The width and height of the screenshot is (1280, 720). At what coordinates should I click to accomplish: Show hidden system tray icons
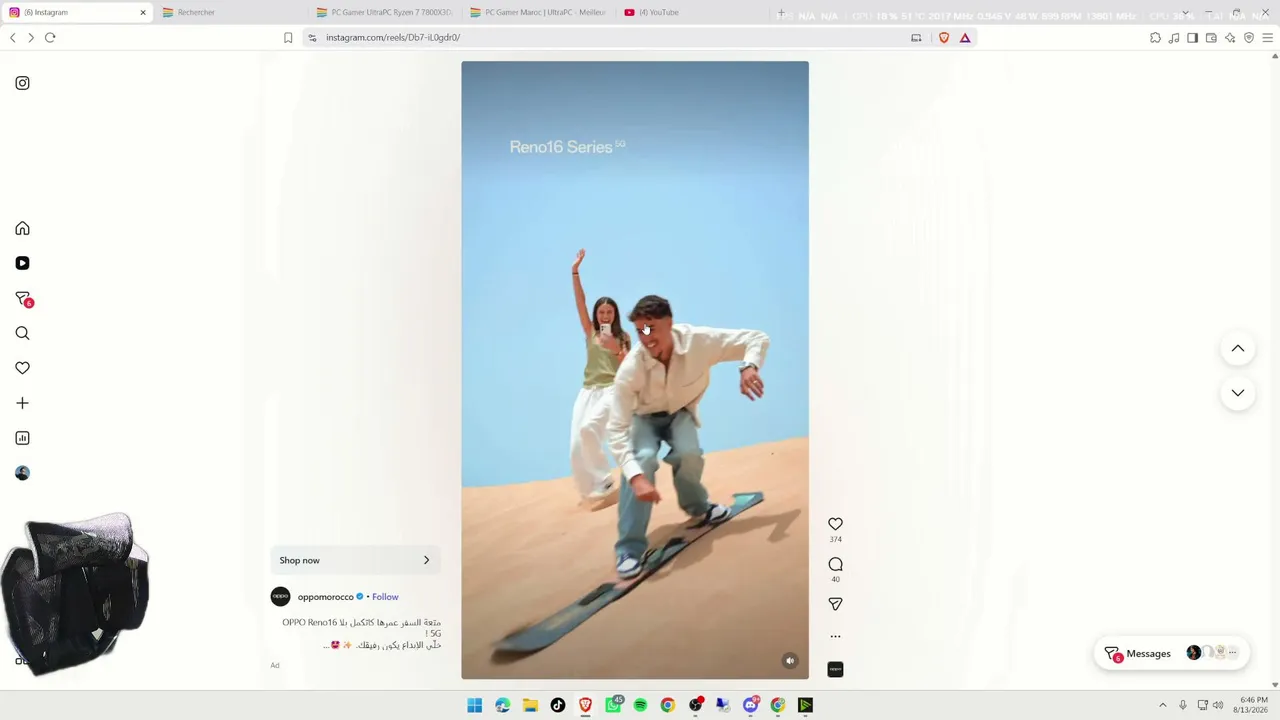(1162, 705)
